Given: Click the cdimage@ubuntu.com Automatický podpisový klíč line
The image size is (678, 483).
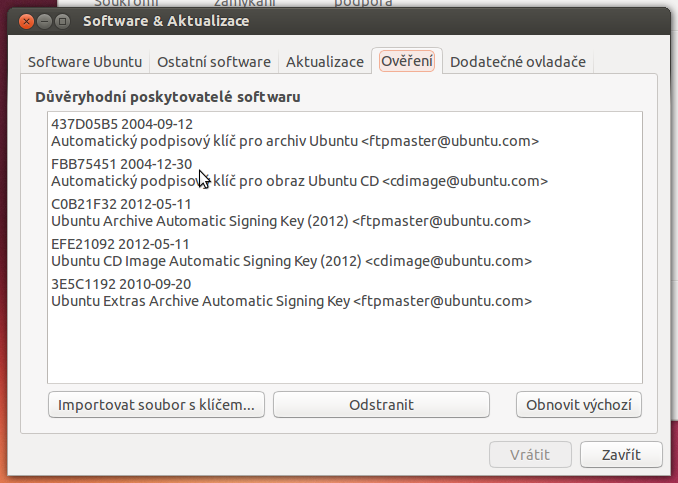Looking at the screenshot, I should click(299, 181).
